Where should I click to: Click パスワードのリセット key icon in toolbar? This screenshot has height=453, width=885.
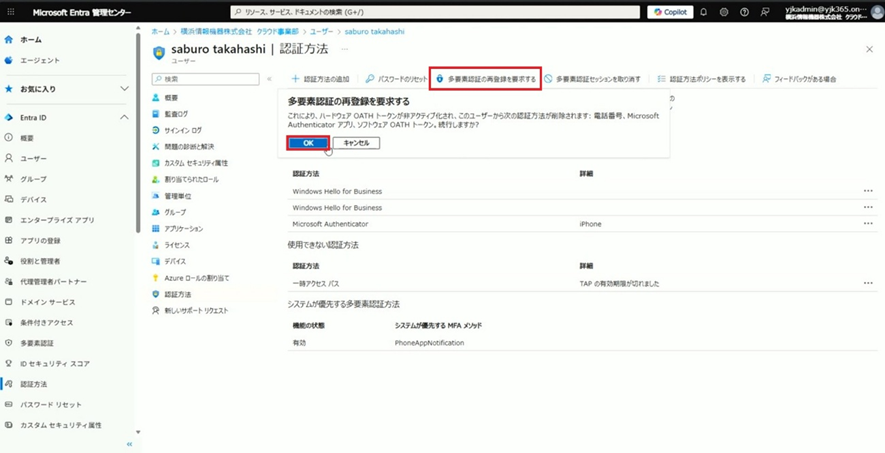(x=370, y=78)
